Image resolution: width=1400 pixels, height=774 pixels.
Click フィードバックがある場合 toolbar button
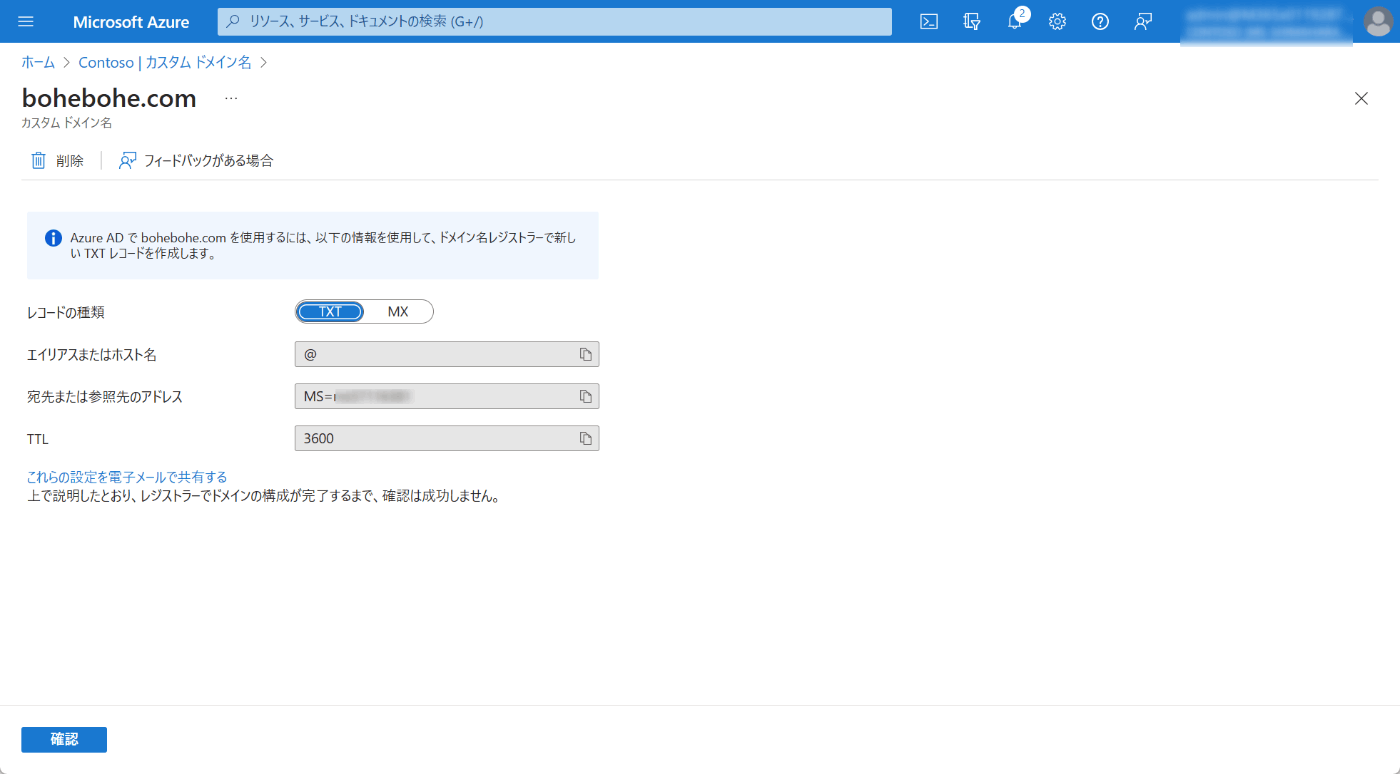(x=196, y=160)
